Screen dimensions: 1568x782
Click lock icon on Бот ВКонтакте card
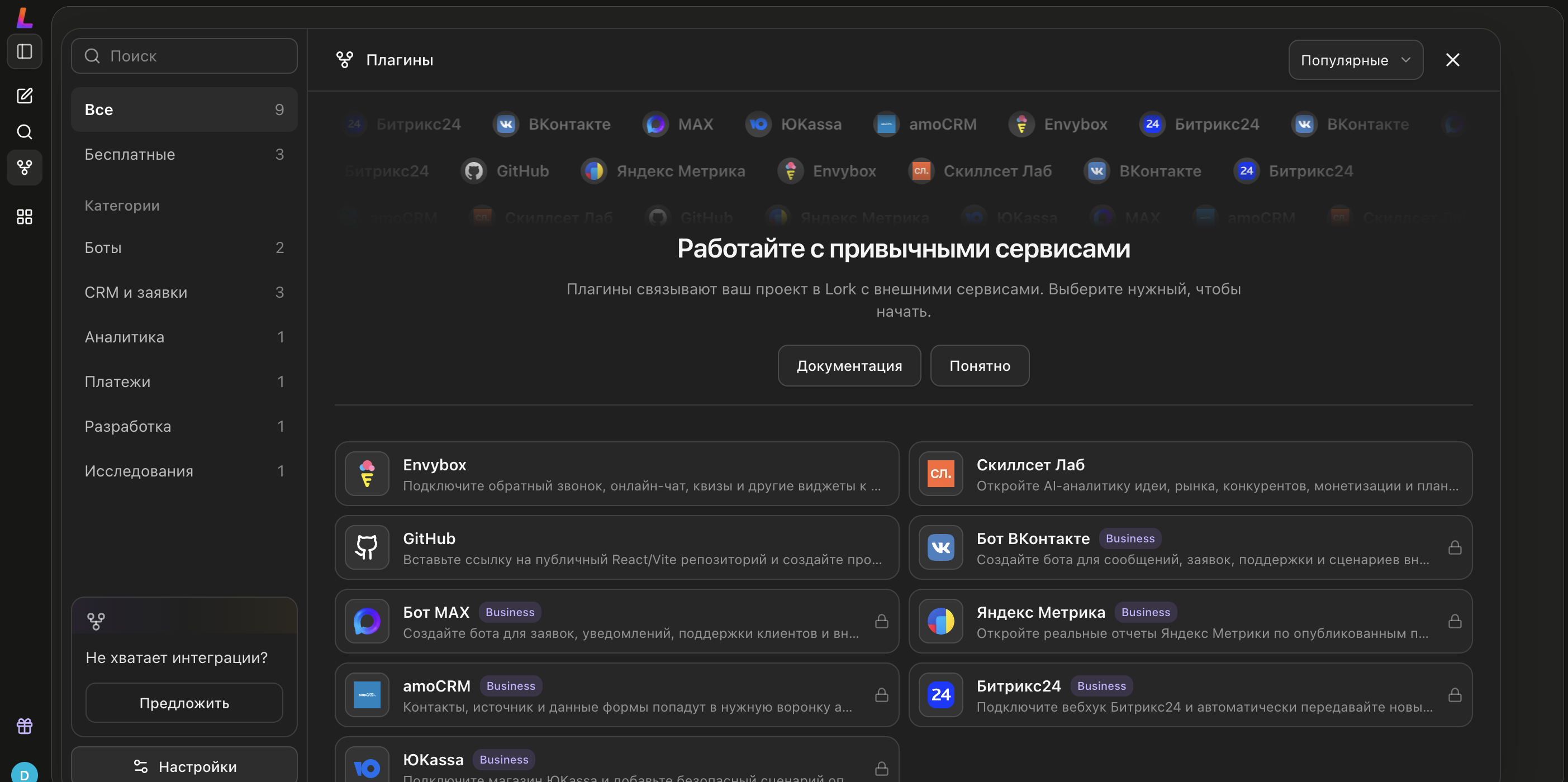click(x=1455, y=547)
